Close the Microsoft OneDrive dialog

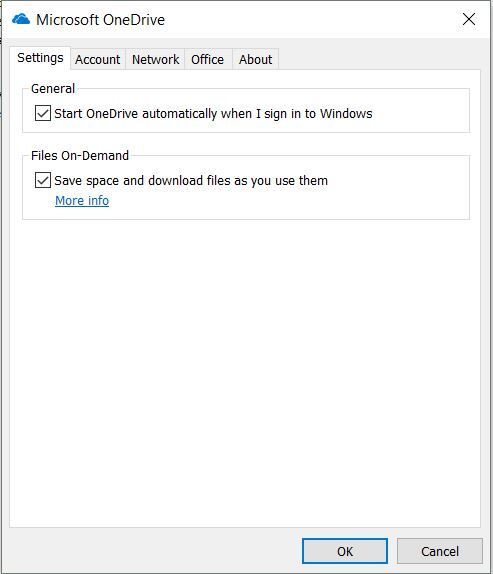(468, 19)
